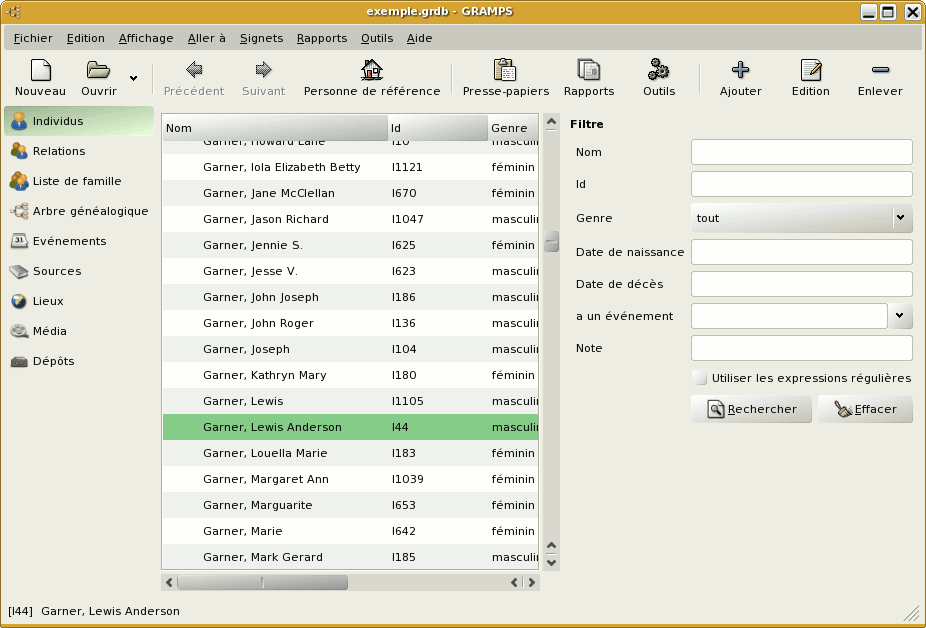Enable Utiliser les expressions régulières checkbox
This screenshot has width=926, height=628.
point(699,378)
